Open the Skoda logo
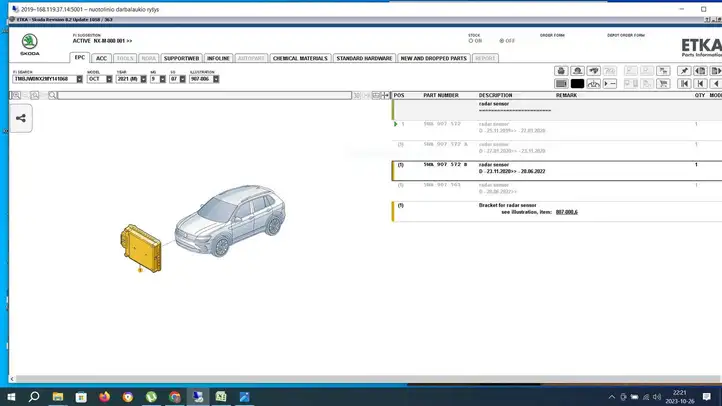Screen dimensions: 722x406 (29, 44)
